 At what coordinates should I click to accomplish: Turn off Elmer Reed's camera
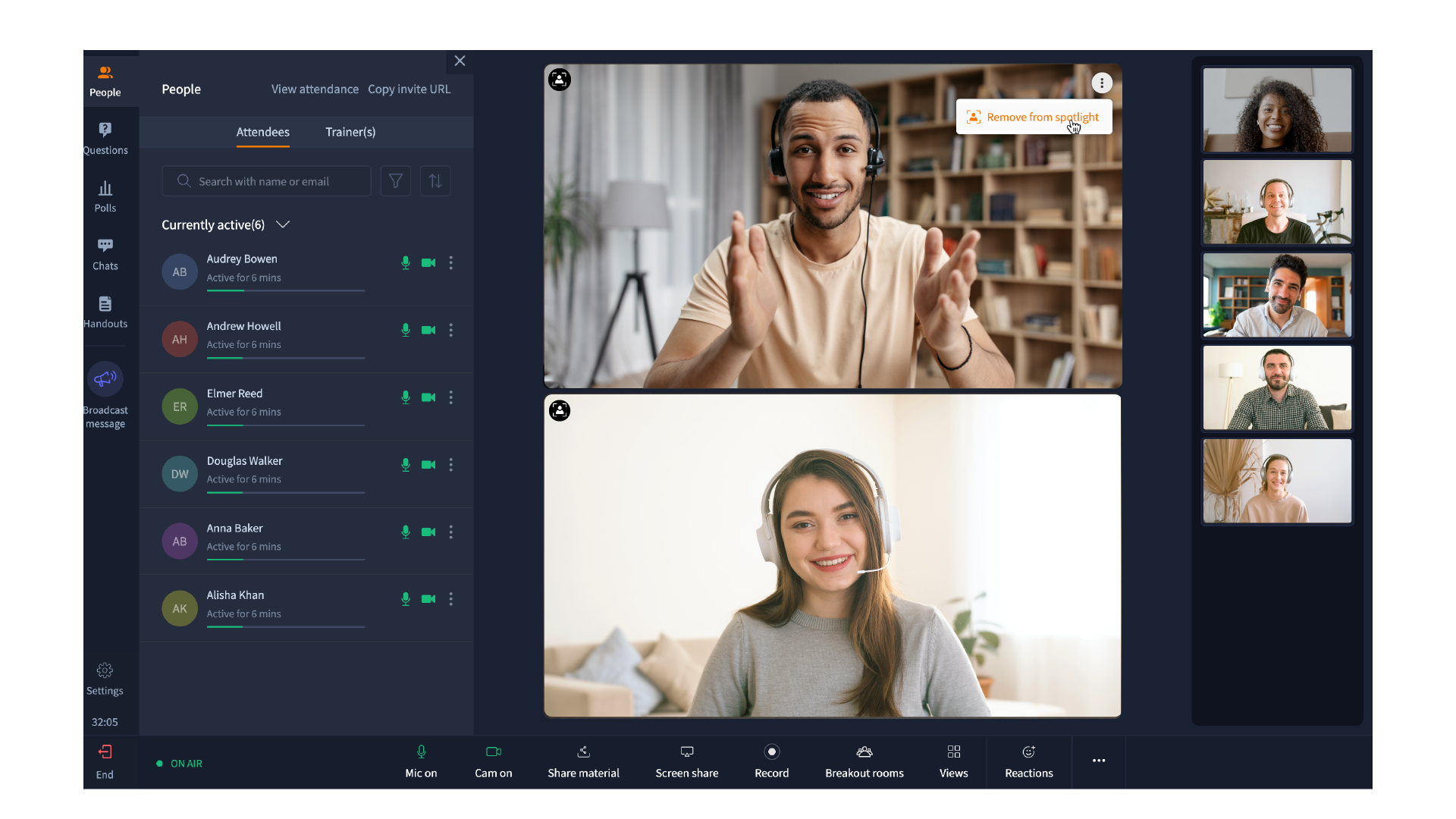(x=428, y=397)
